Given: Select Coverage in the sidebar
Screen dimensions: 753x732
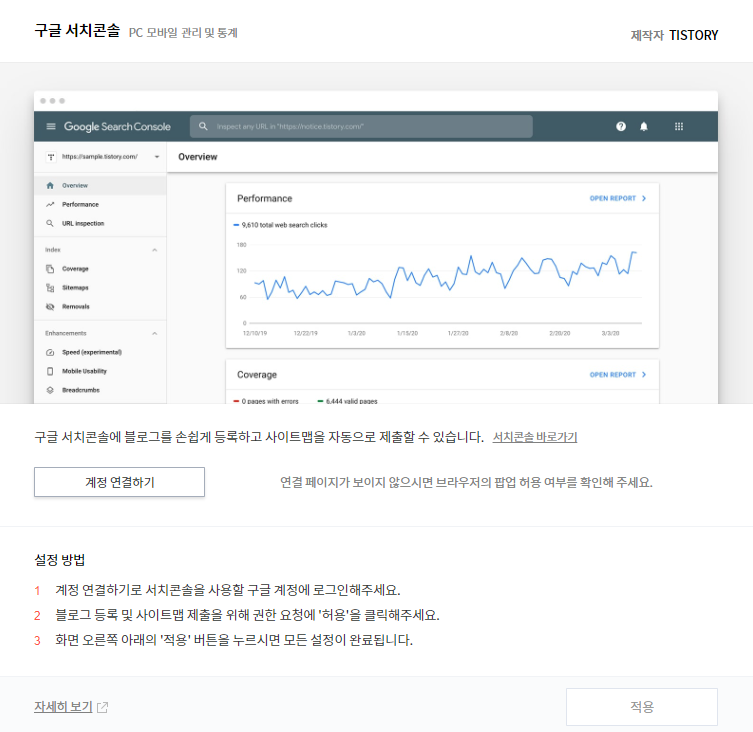Looking at the screenshot, I should (100, 268).
